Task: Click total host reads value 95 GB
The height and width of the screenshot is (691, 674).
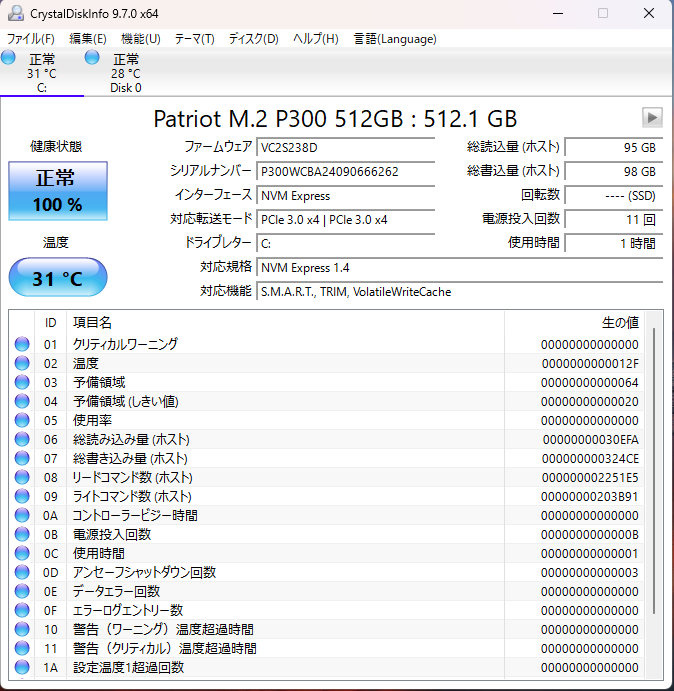Action: point(614,147)
